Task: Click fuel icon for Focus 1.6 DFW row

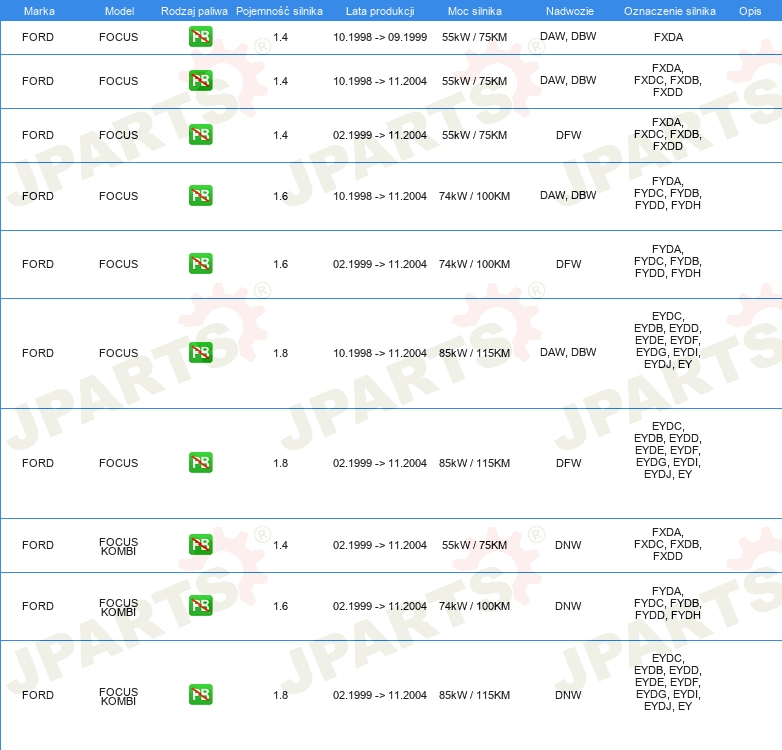Action: pyautogui.click(x=200, y=263)
